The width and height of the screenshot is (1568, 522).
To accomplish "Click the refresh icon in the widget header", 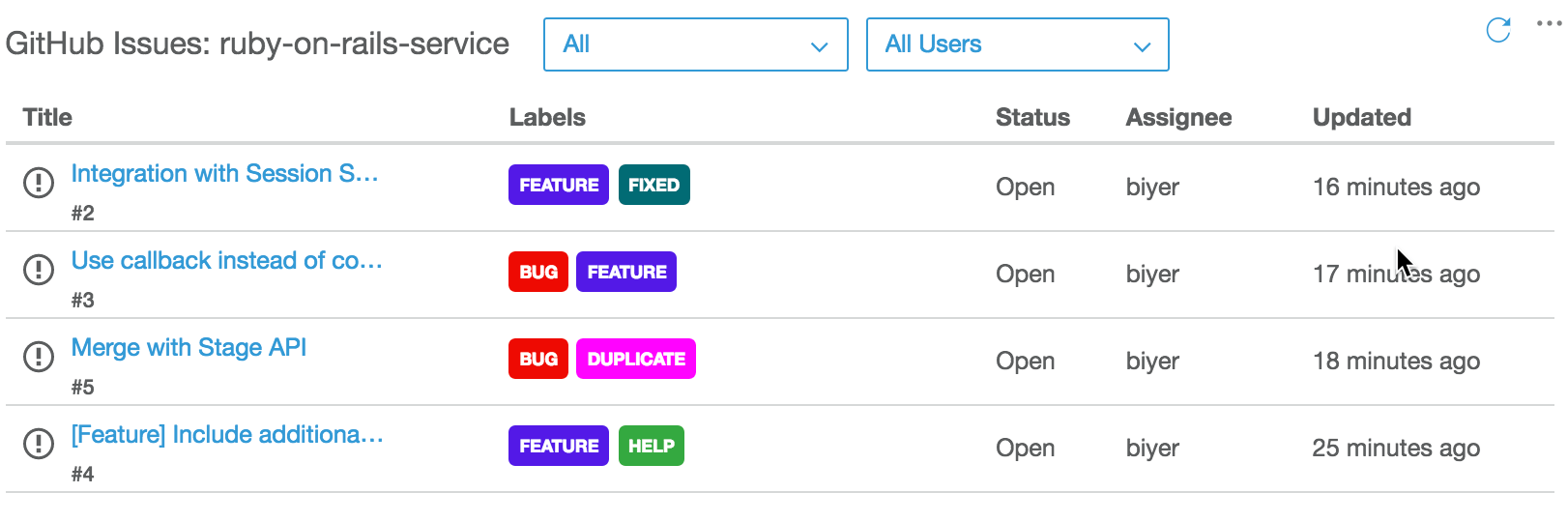I will tap(1497, 30).
